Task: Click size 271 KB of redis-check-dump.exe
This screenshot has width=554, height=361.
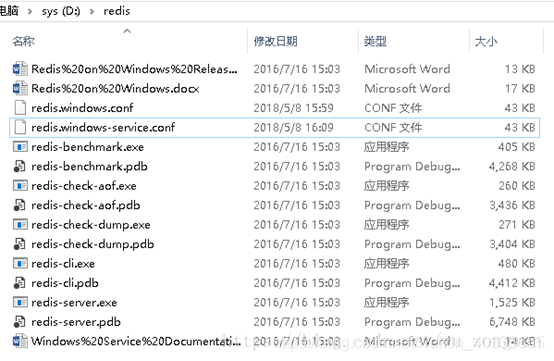Action: coord(517,224)
